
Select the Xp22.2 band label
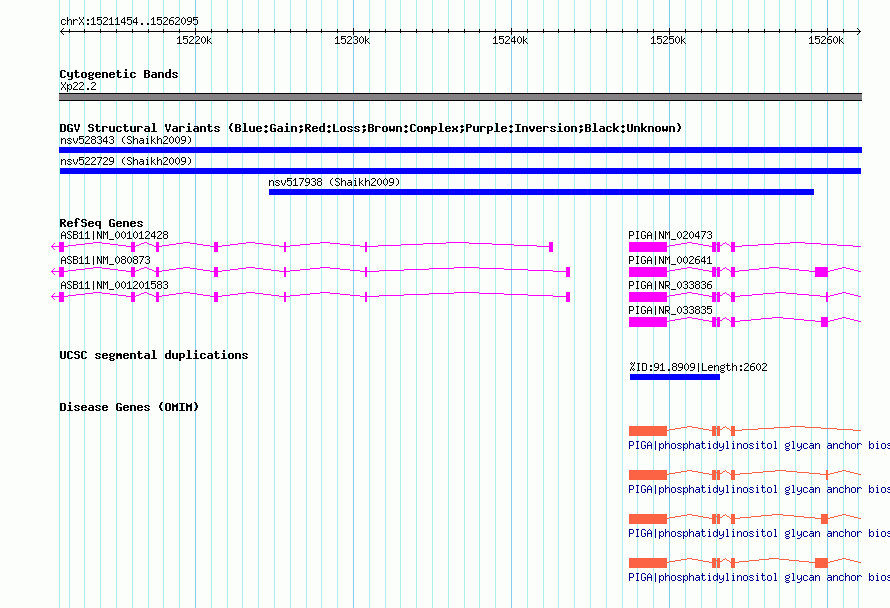click(x=78, y=86)
